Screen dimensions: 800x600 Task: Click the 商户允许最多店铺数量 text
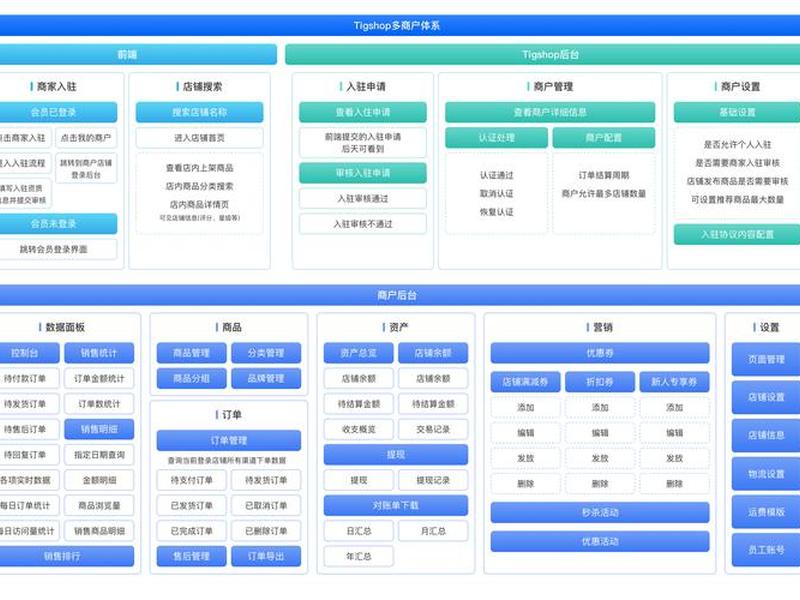[604, 193]
